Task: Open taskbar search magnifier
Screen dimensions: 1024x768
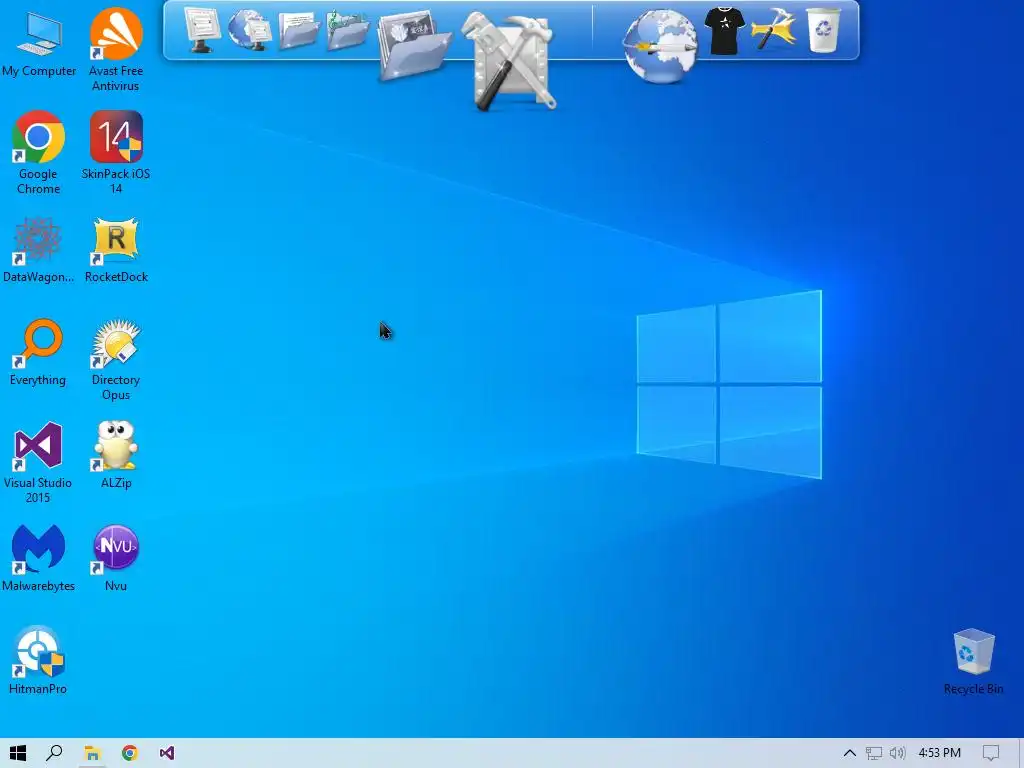Action: click(x=55, y=753)
